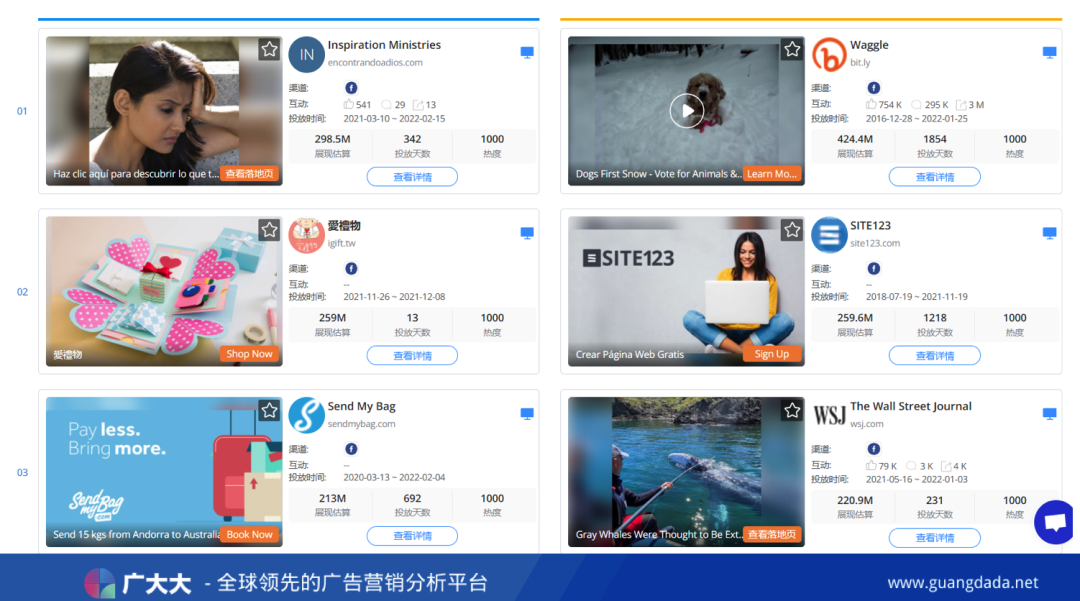Open the Waggle orange logo avatar
Screen dimensions: 1080x601
coord(829,55)
